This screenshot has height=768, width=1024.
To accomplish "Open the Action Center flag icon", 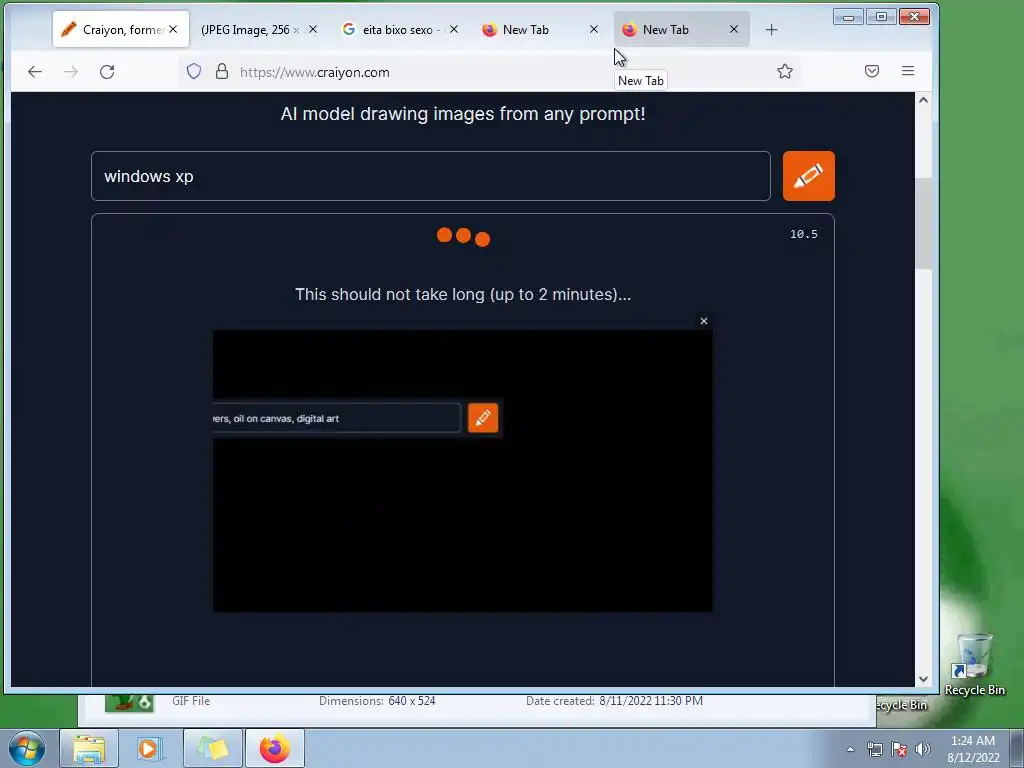I will pos(899,749).
